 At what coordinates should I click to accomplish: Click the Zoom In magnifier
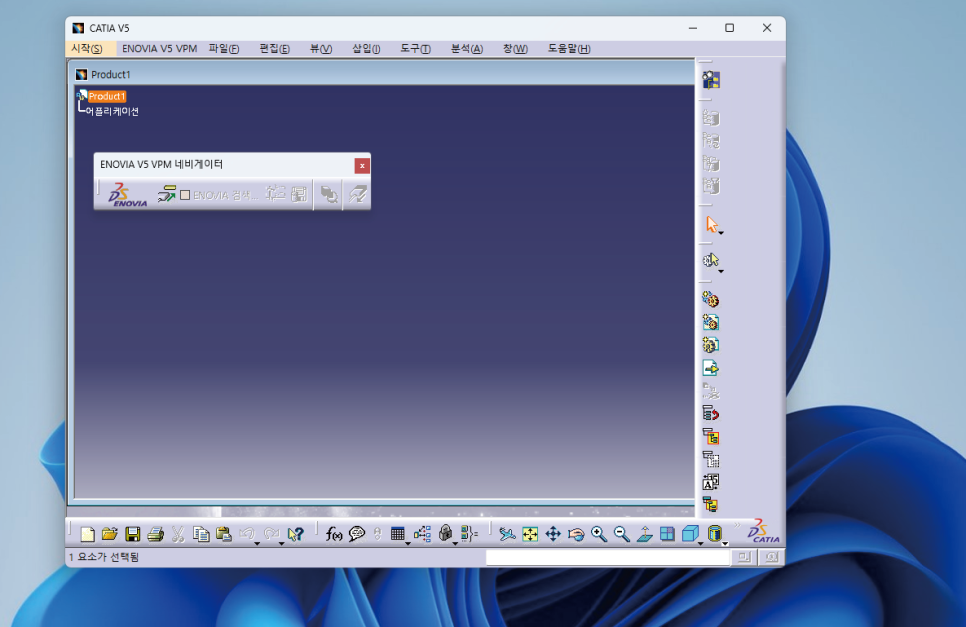(x=598, y=534)
